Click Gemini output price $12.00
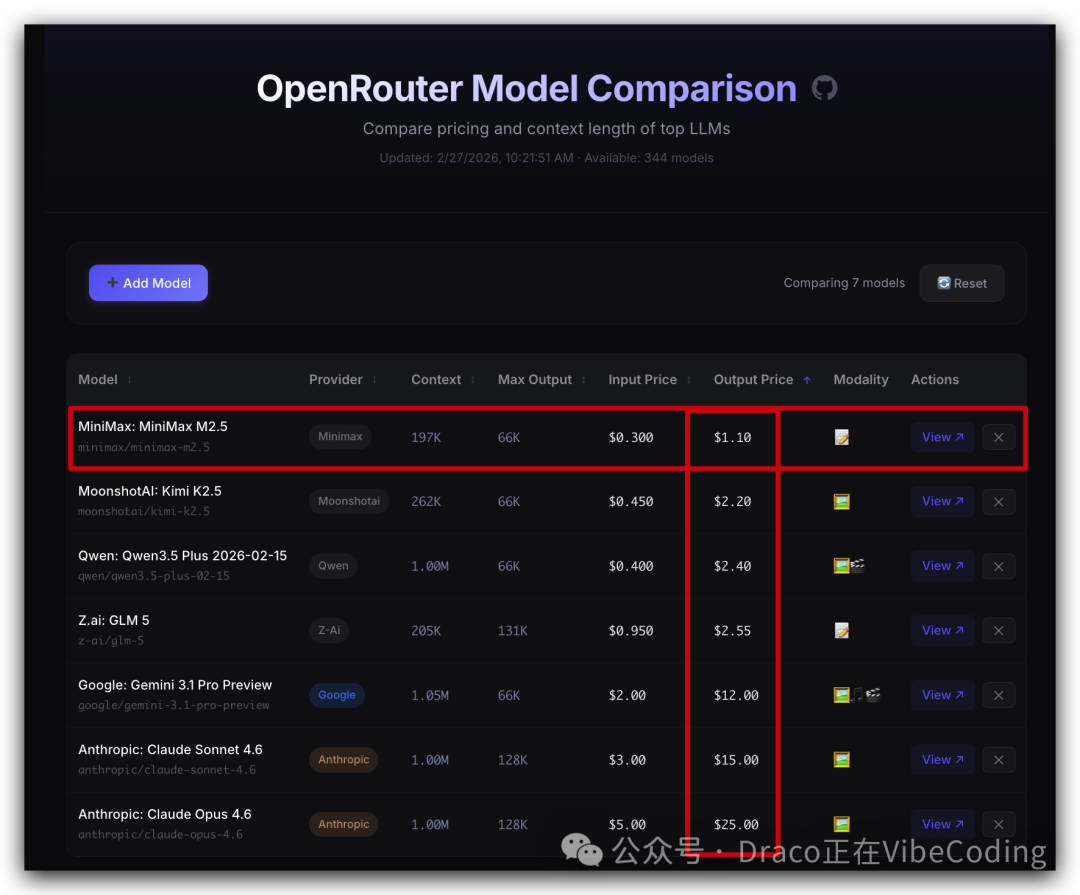Viewport: 1080px width, 895px height. [x=736, y=695]
